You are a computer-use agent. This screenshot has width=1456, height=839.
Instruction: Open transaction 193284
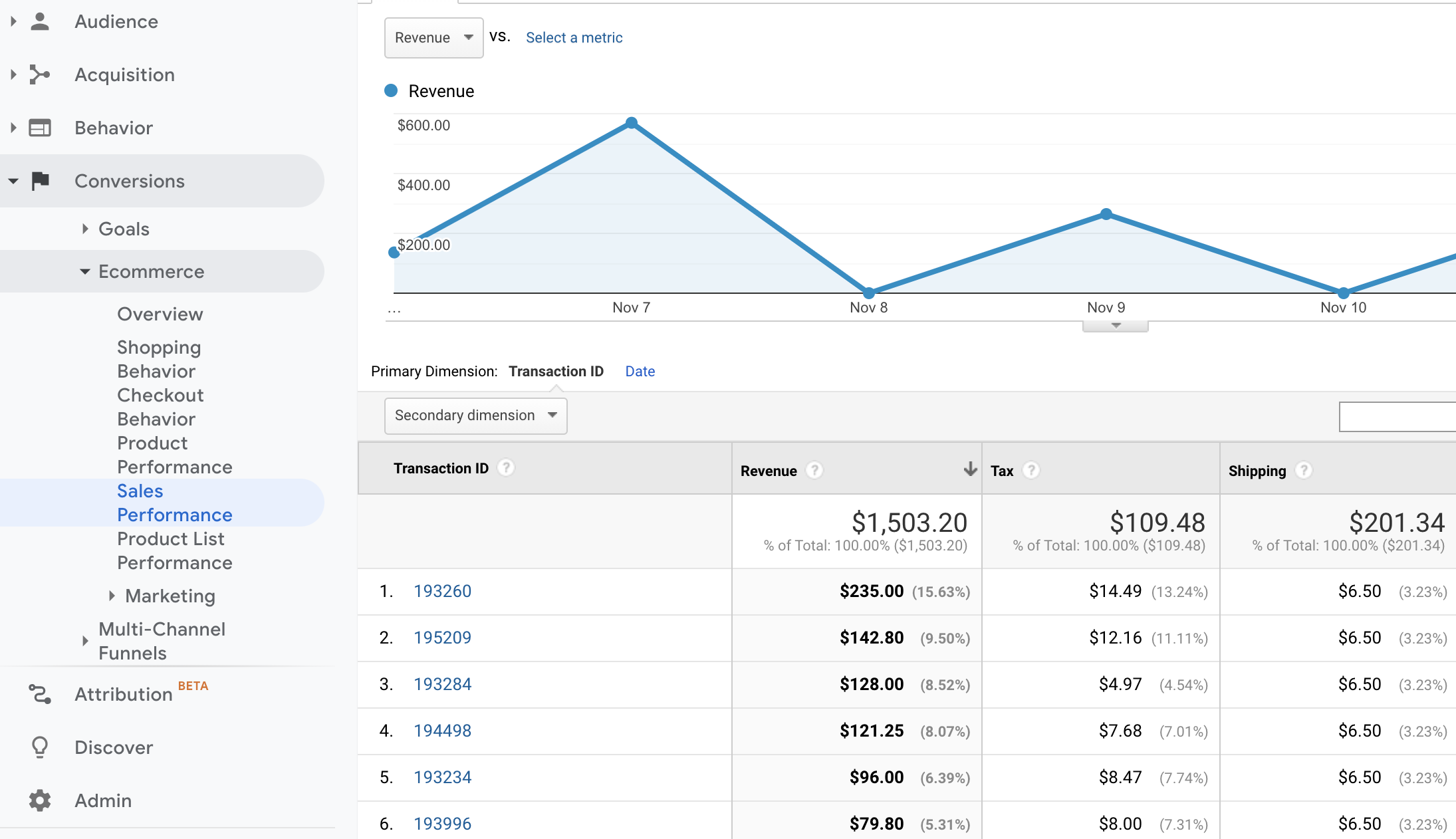point(442,684)
